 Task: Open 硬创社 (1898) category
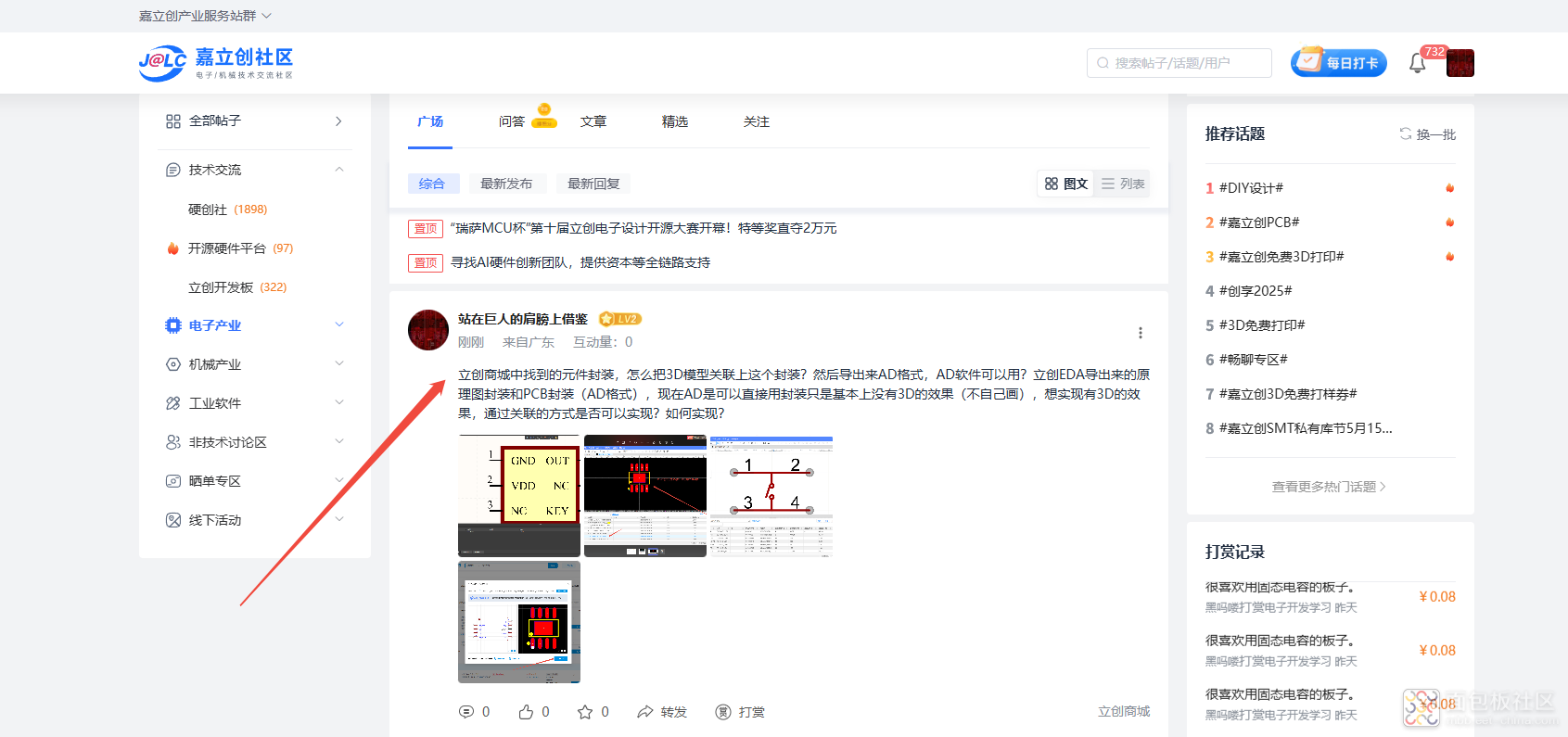pyautogui.click(x=227, y=210)
